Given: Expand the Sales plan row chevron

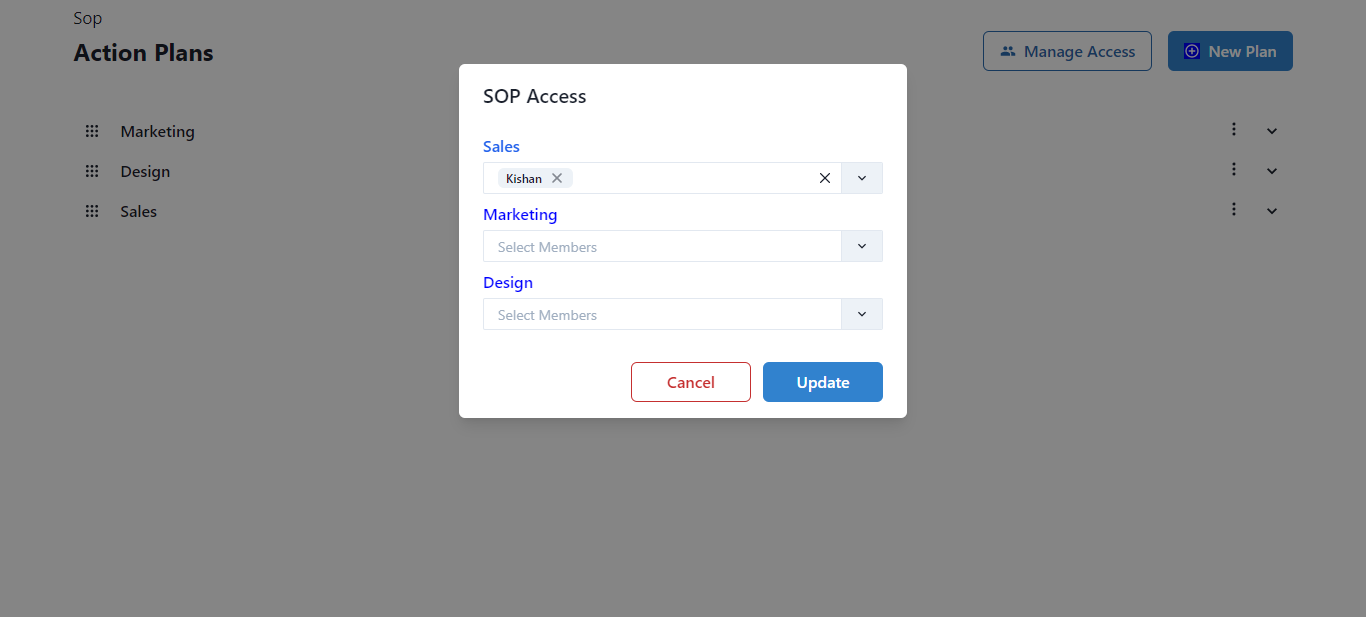Looking at the screenshot, I should 1271,209.
